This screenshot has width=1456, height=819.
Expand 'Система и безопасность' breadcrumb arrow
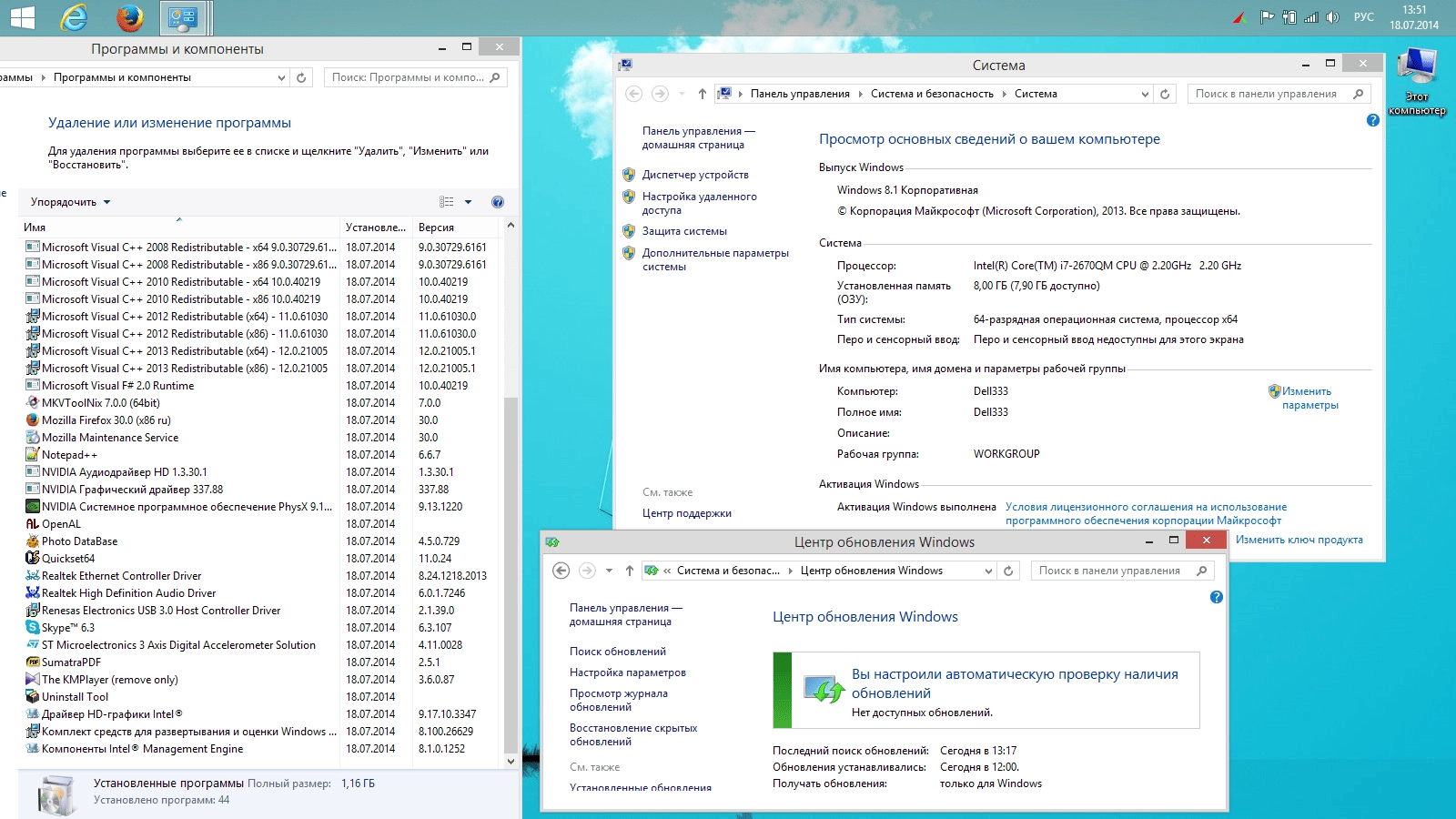[1004, 94]
